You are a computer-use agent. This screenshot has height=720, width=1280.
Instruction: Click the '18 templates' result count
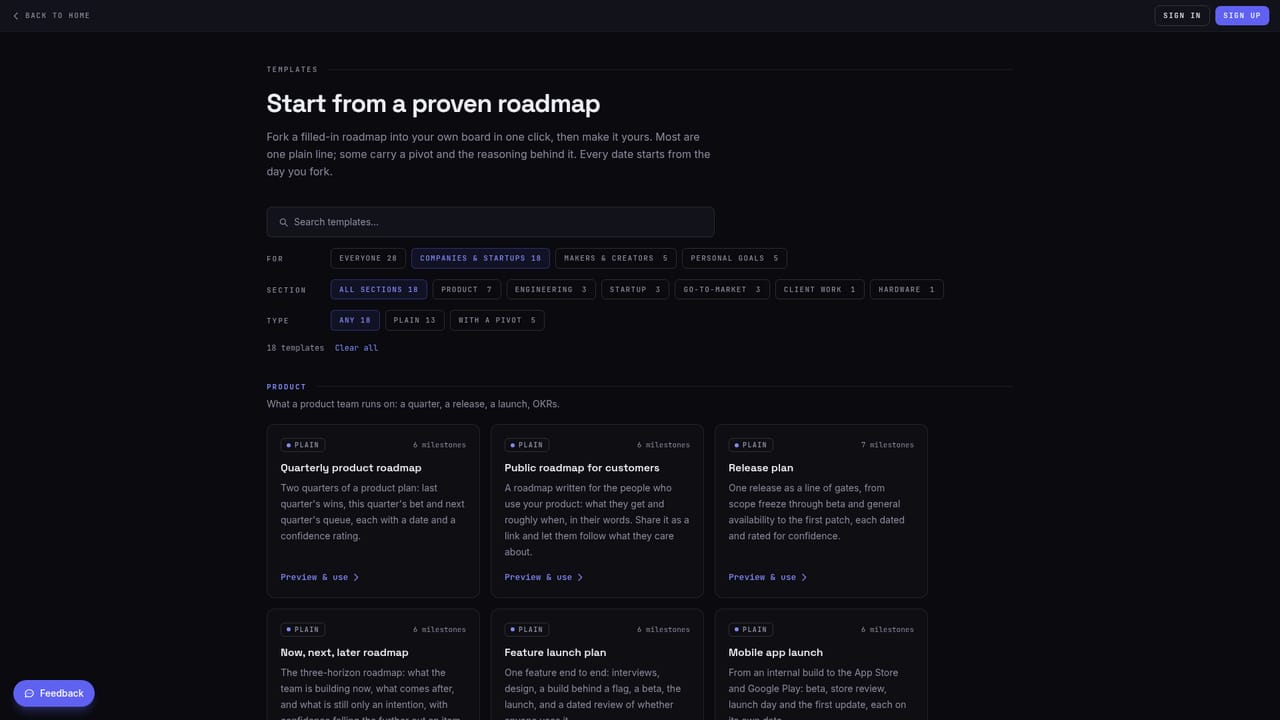click(x=295, y=348)
